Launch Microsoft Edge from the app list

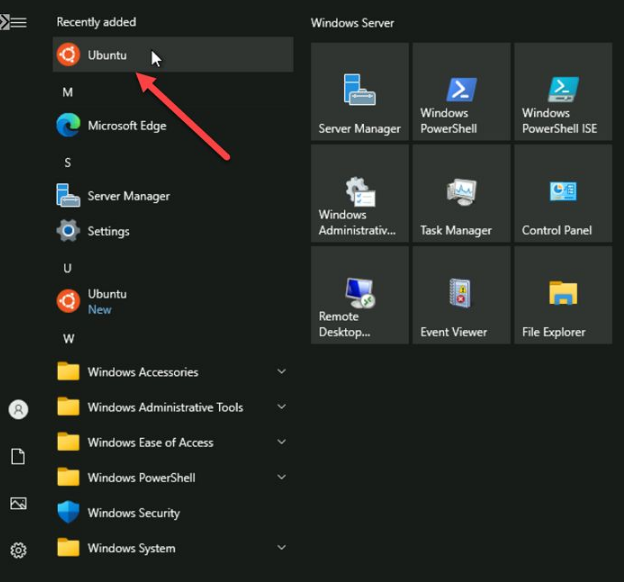[173, 126]
